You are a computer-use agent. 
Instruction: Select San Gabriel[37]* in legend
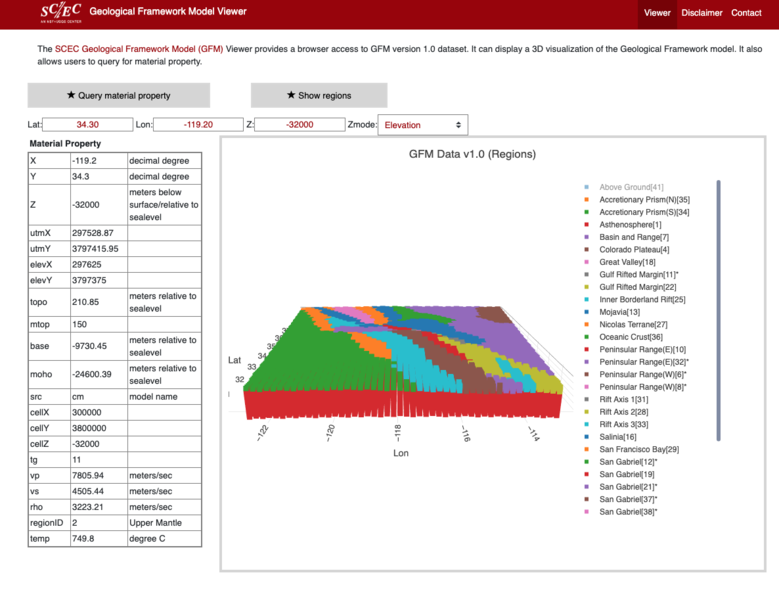point(621,499)
